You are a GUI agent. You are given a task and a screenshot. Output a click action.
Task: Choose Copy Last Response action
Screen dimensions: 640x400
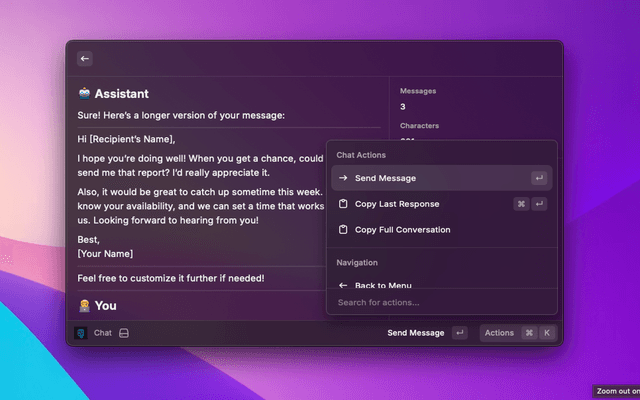coord(397,204)
